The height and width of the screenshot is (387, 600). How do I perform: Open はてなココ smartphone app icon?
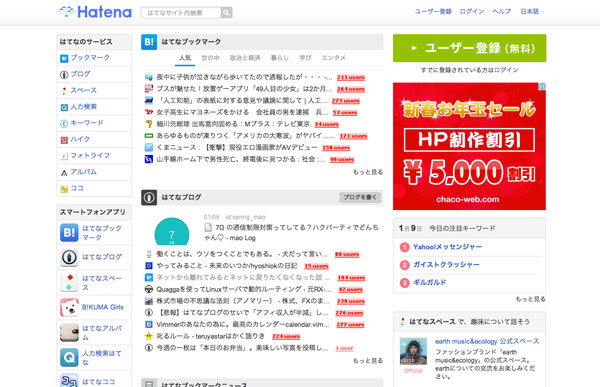coord(69,380)
